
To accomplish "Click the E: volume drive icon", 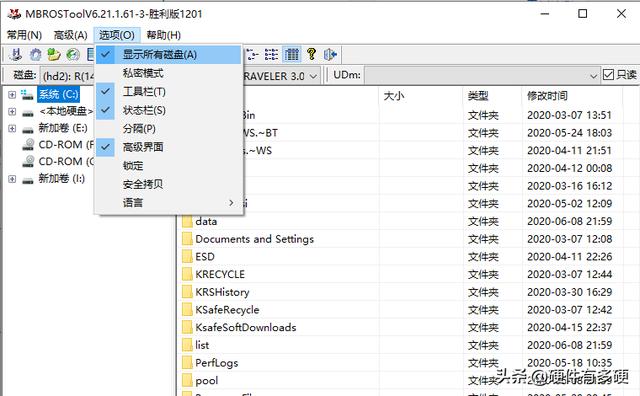I will [28, 129].
